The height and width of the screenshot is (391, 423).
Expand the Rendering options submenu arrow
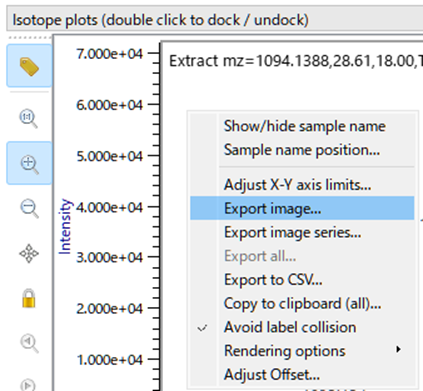click(x=398, y=349)
